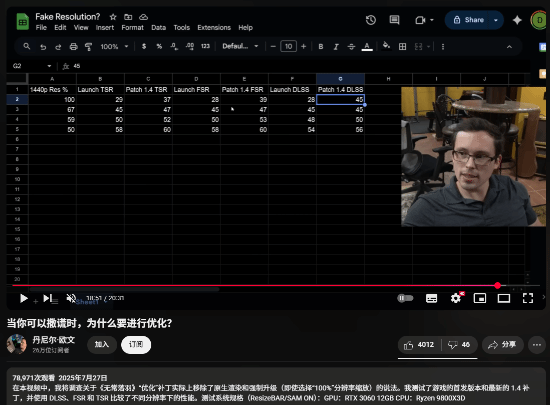Viewport: 550px width, 405px height.
Task: Enable miniplayer mode
Action: click(479, 298)
